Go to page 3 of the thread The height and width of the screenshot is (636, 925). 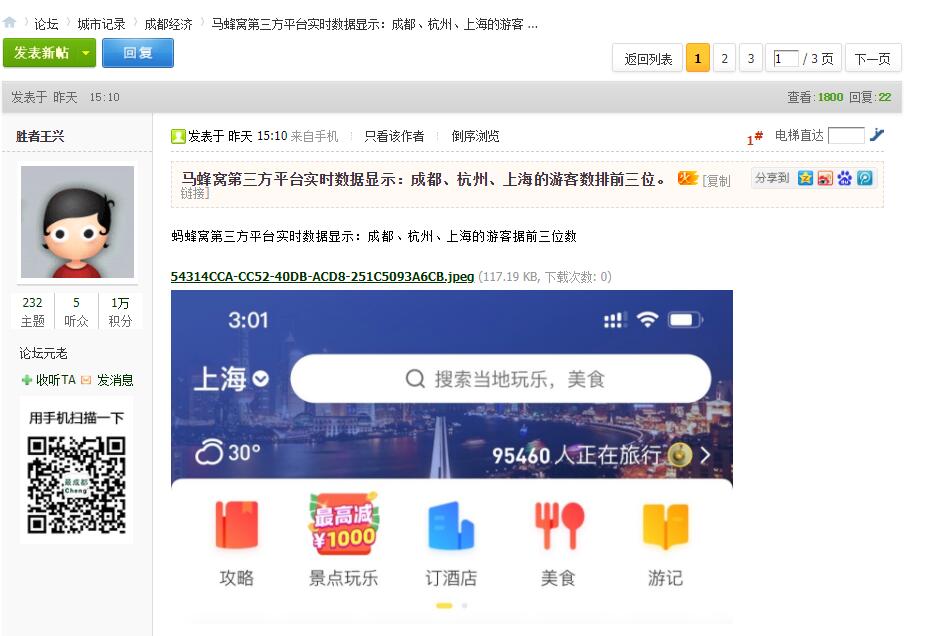click(x=750, y=58)
